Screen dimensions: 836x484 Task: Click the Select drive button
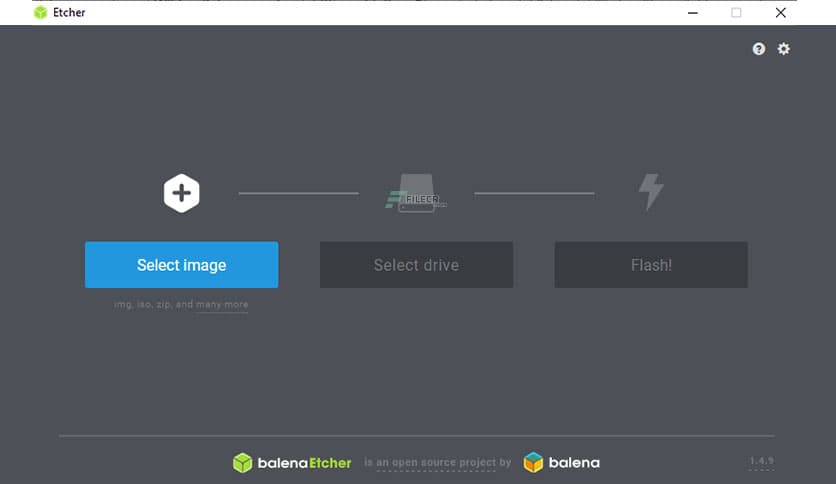point(416,265)
